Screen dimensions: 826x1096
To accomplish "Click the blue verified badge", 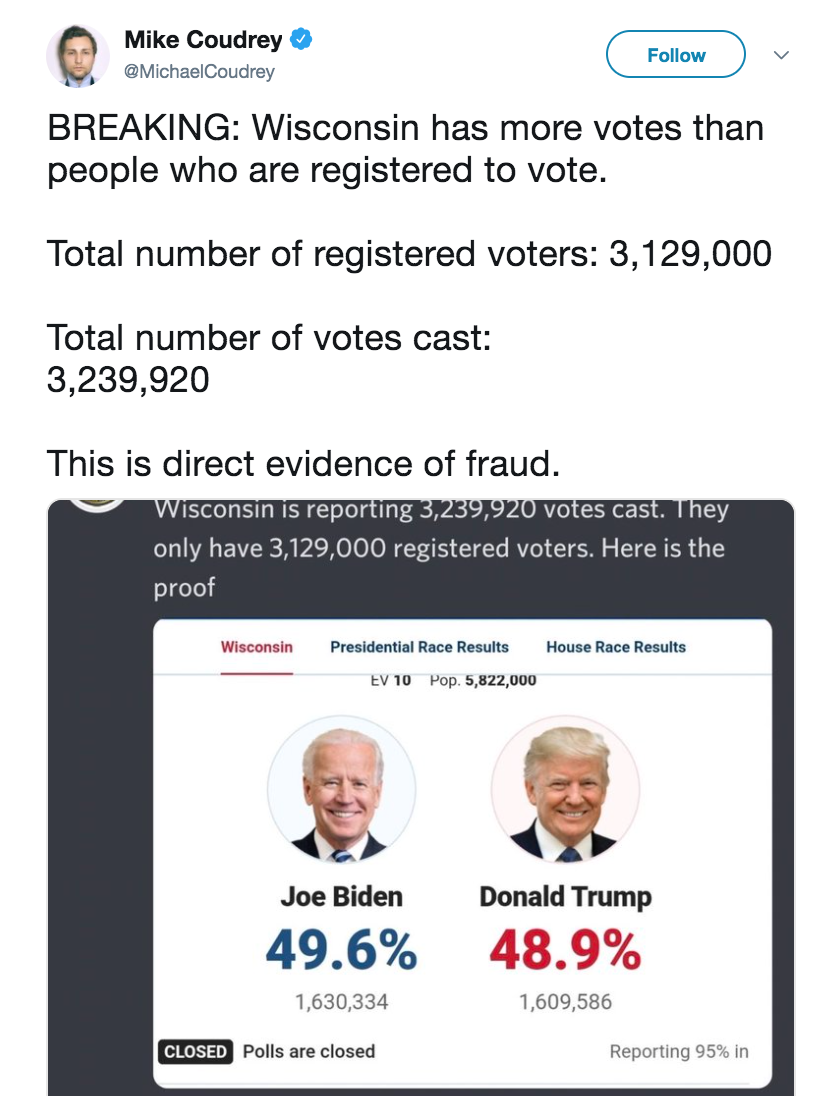I will (301, 40).
